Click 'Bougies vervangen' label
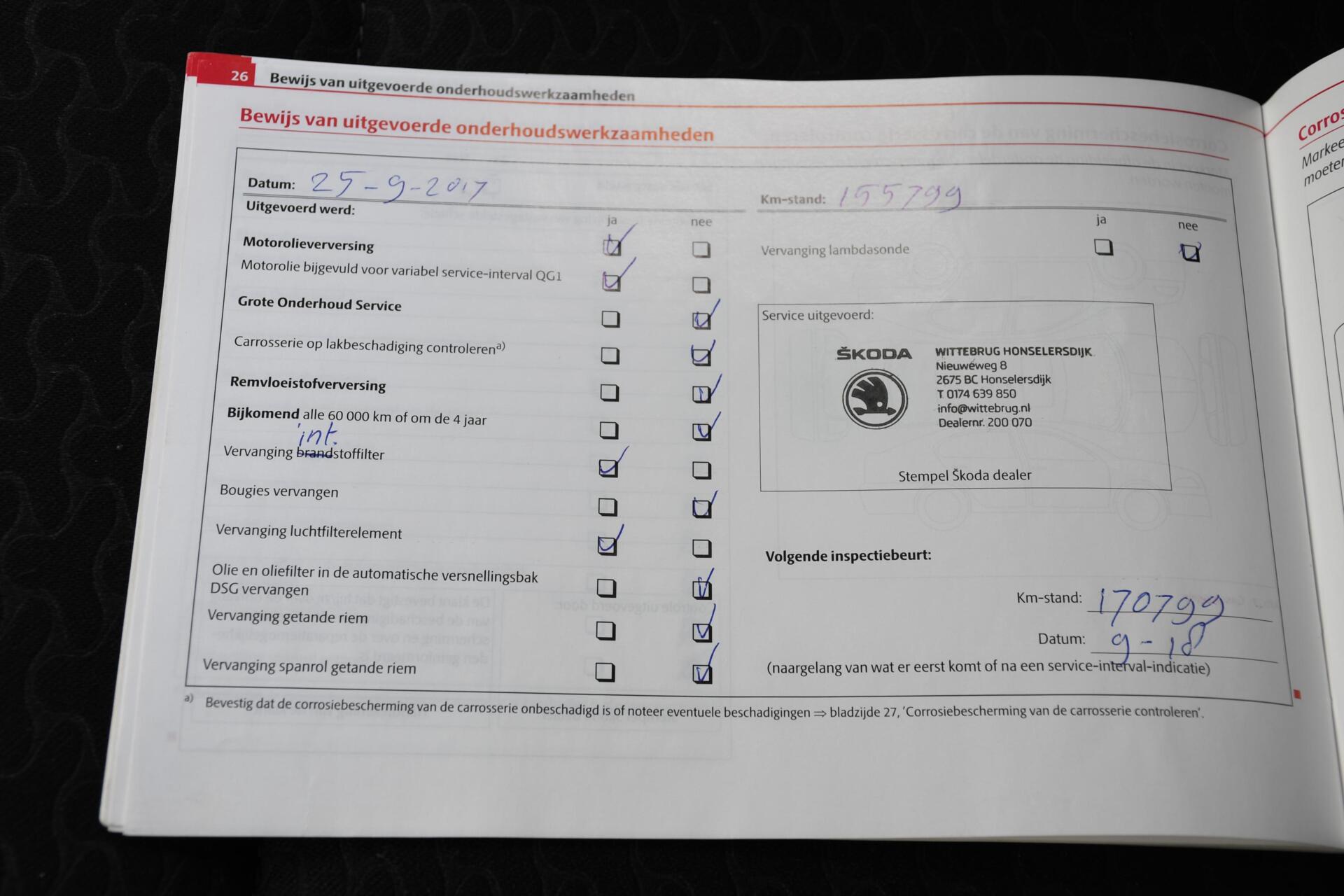The width and height of the screenshot is (1344, 896). (279, 491)
